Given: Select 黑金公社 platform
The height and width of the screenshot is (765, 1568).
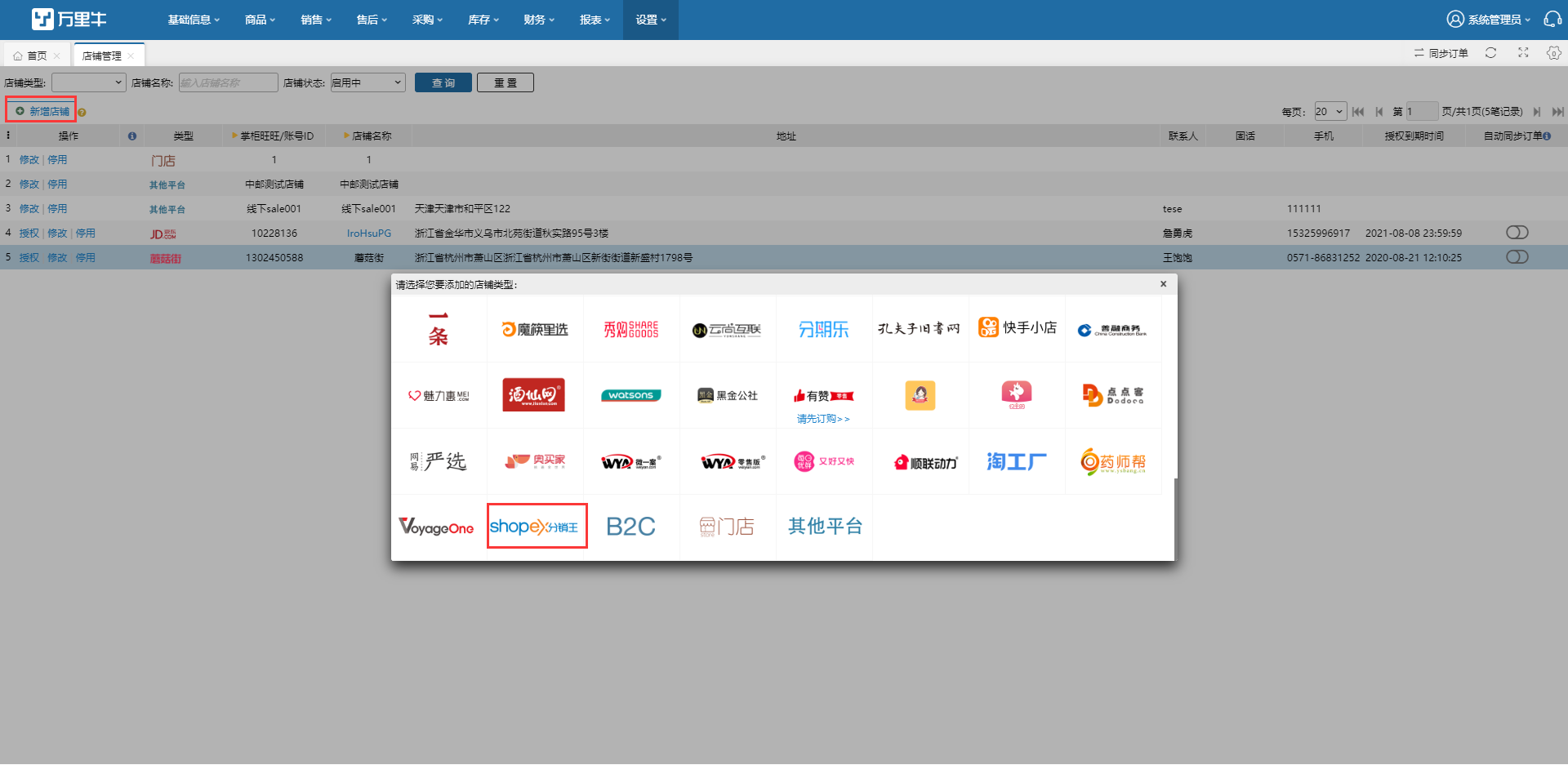Looking at the screenshot, I should click(728, 395).
